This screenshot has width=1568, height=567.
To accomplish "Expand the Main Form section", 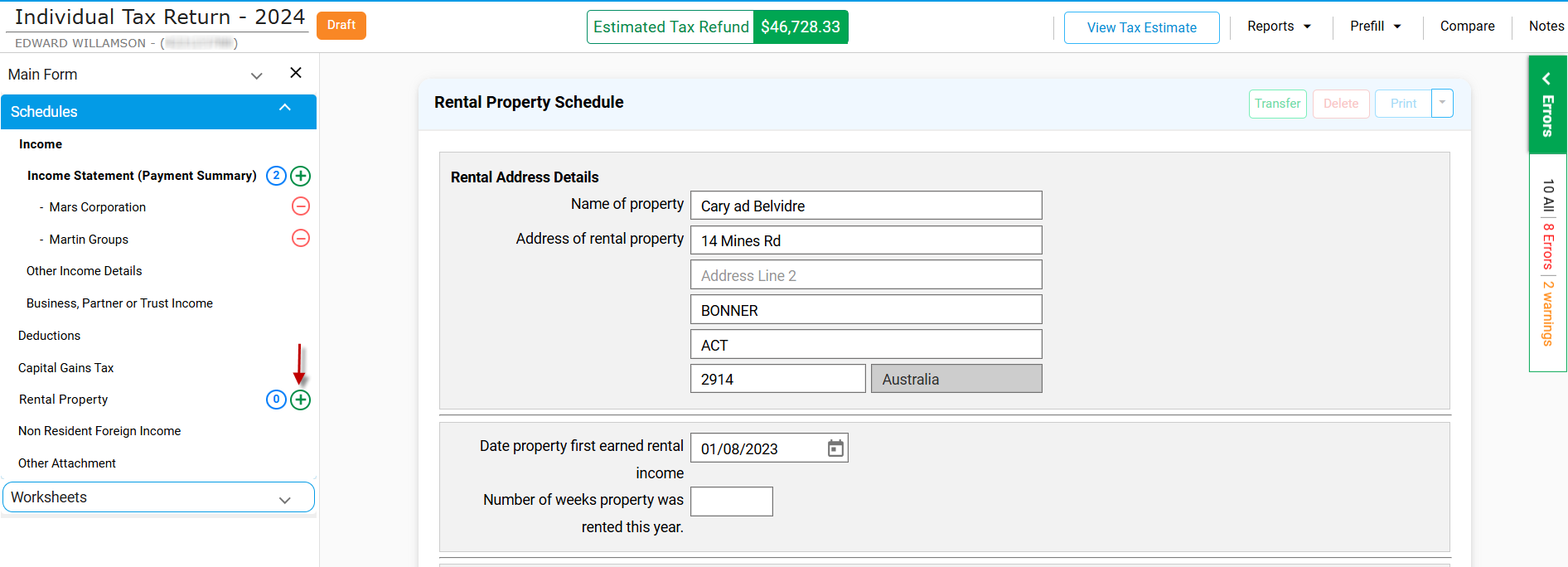I will point(257,75).
